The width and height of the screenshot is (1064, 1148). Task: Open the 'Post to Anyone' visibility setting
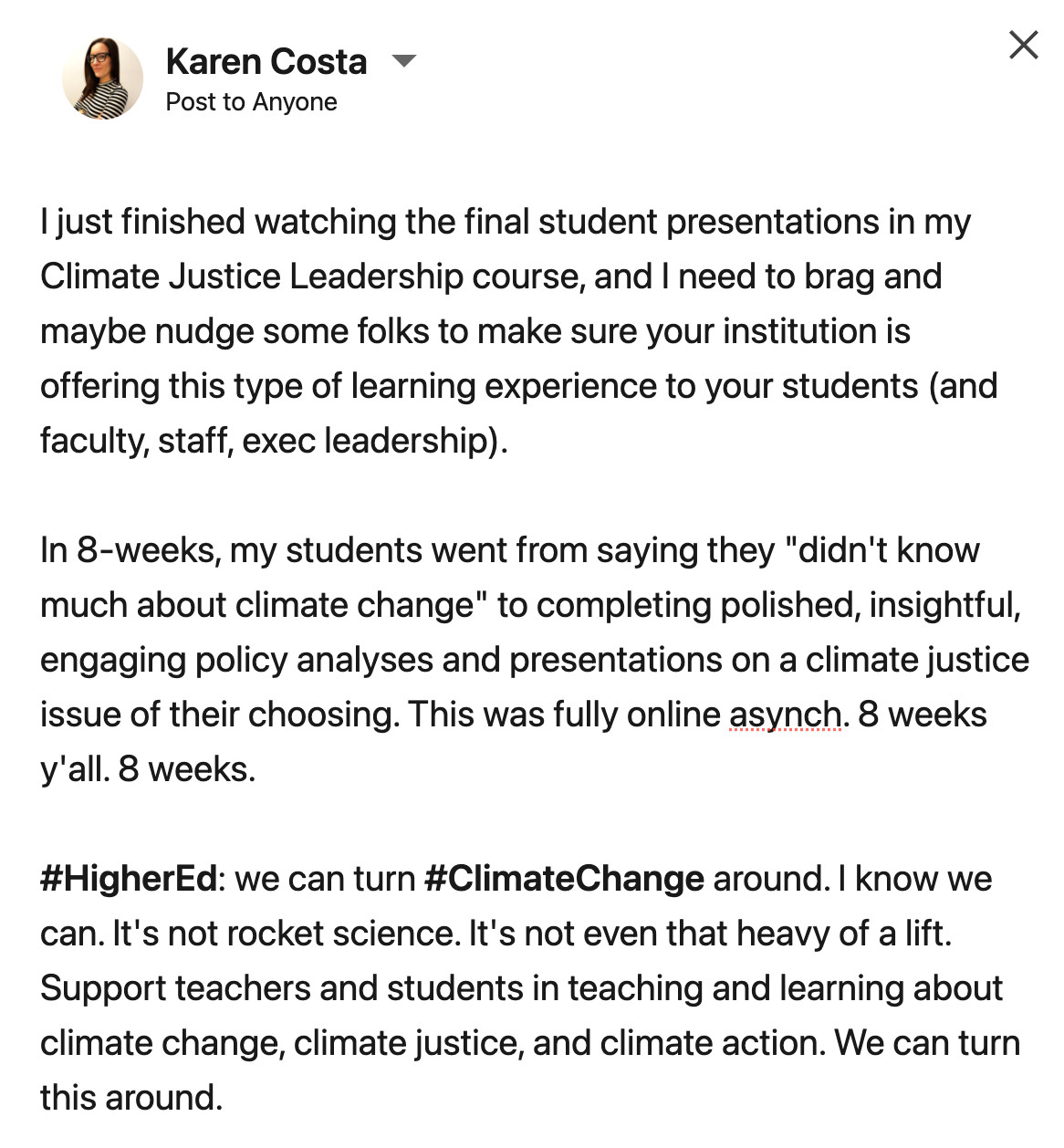(x=251, y=102)
